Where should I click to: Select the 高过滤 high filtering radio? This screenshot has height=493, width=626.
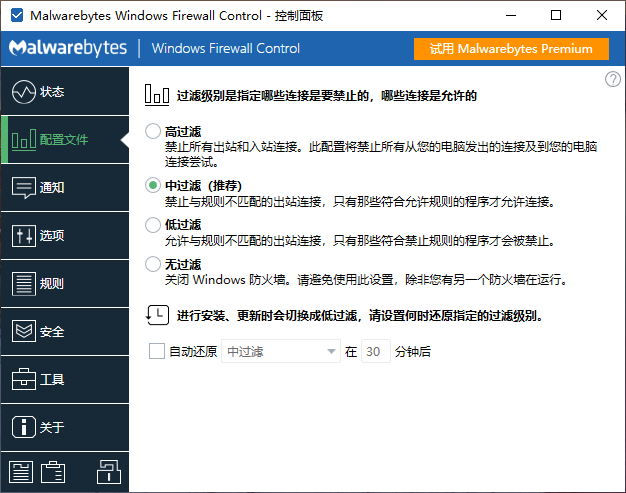[x=153, y=131]
